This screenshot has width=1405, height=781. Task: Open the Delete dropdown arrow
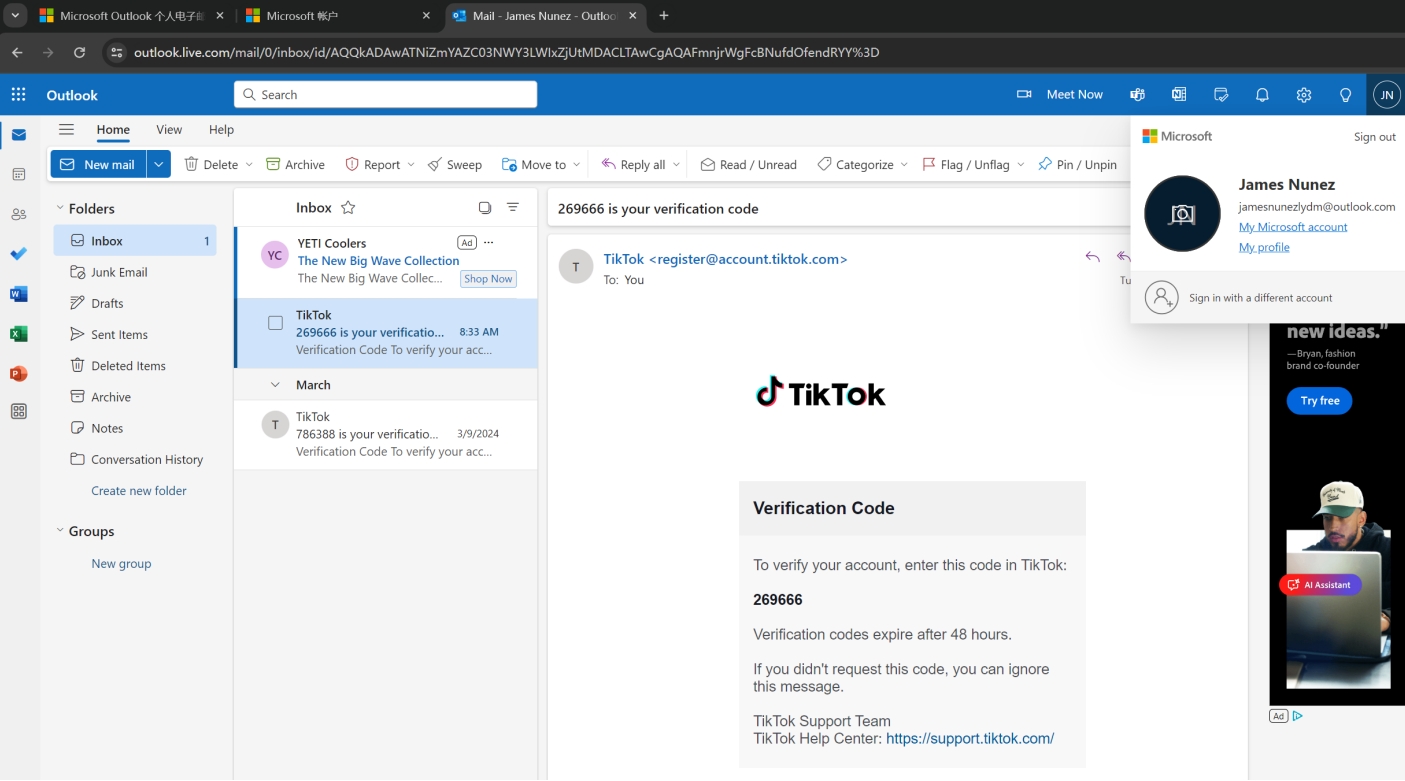pyautogui.click(x=249, y=165)
